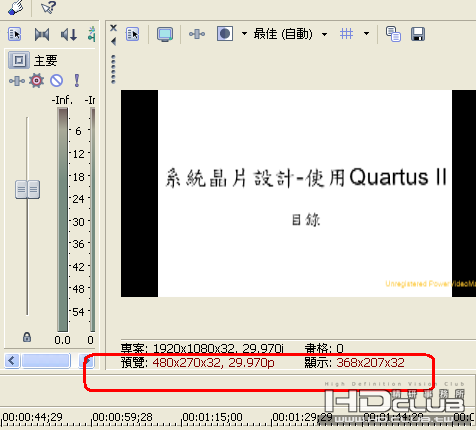Screen dimensions: 476x430
Task: Click timeline ruler at 00:00:44;29
Action: 32,417
